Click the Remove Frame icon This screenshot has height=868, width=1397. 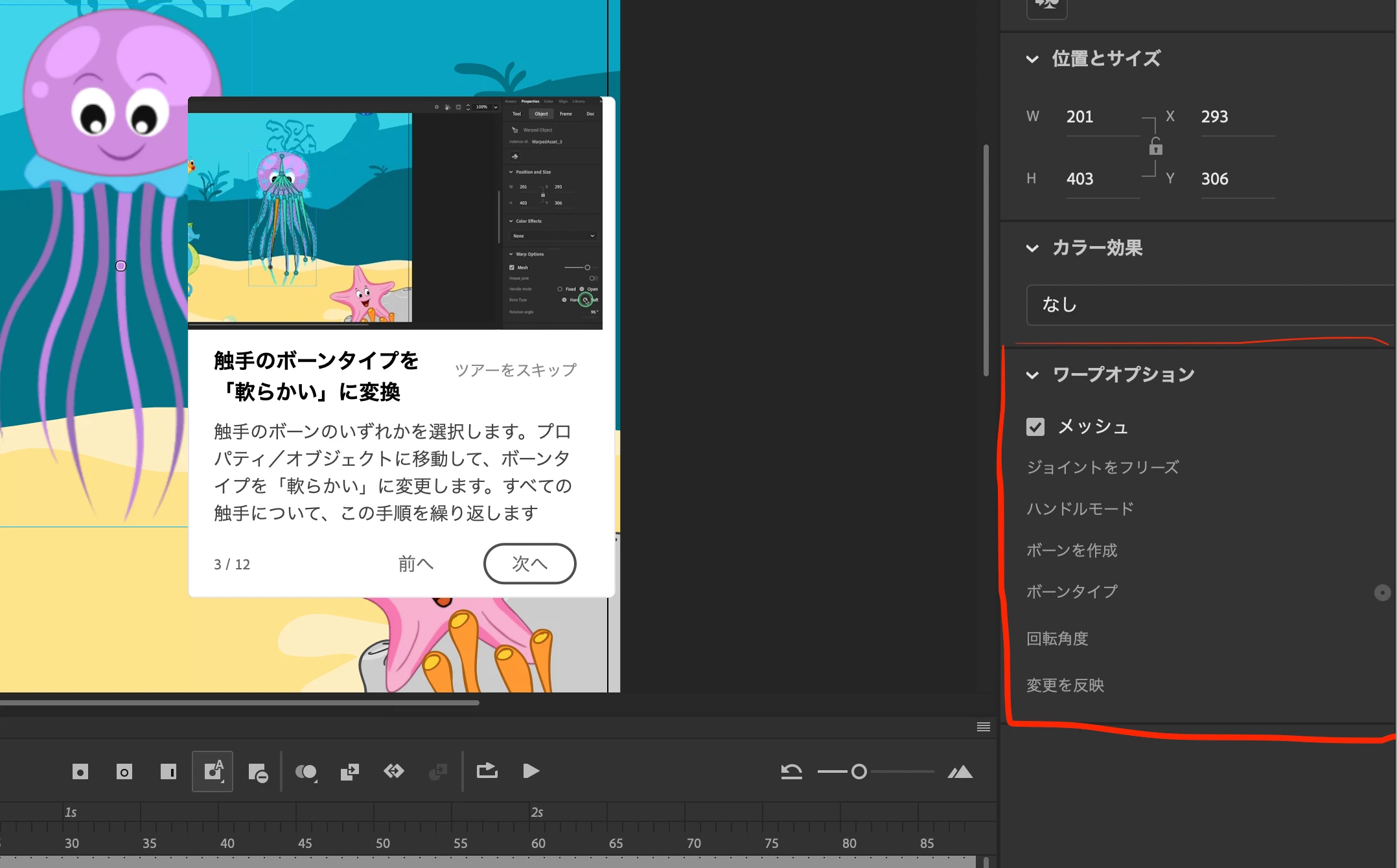(x=258, y=772)
